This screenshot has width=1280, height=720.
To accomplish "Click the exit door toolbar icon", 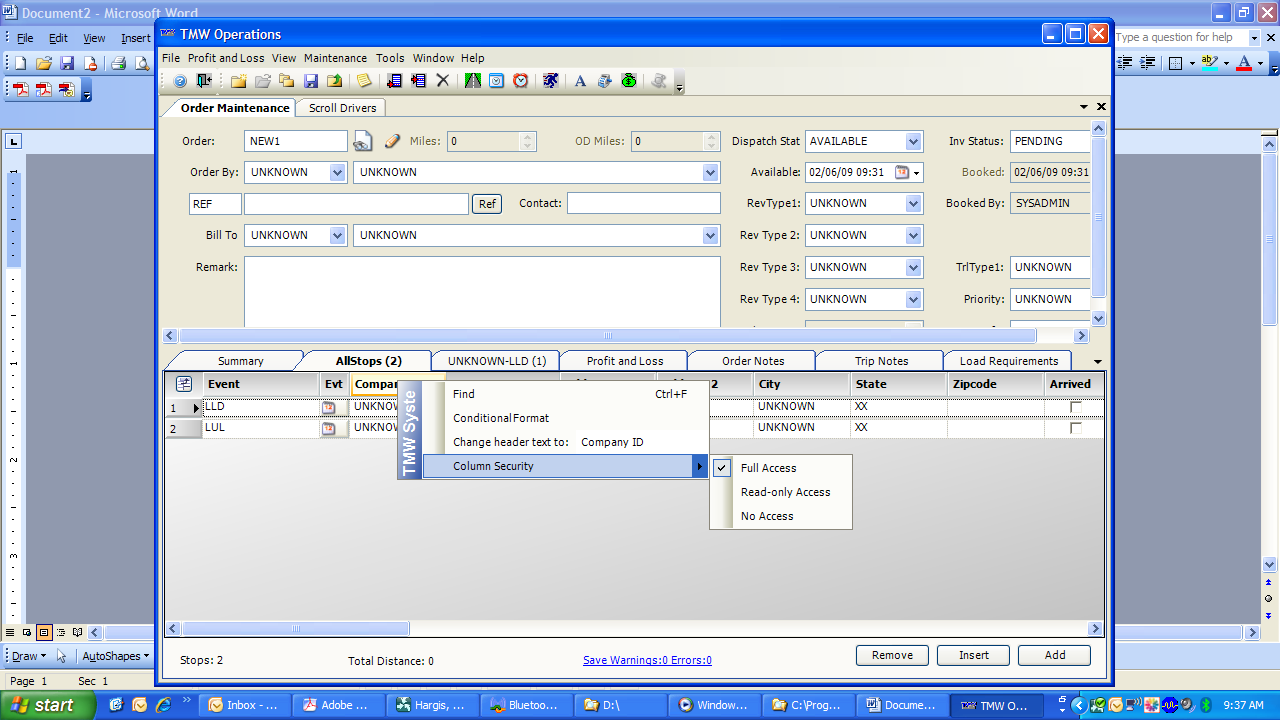I will (204, 81).
